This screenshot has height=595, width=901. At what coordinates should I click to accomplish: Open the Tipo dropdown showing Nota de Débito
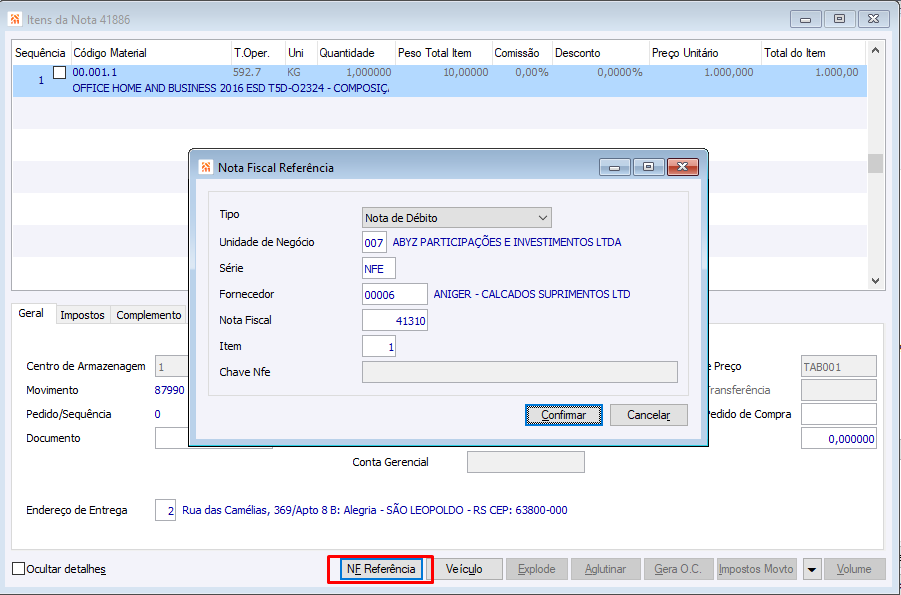(457, 218)
